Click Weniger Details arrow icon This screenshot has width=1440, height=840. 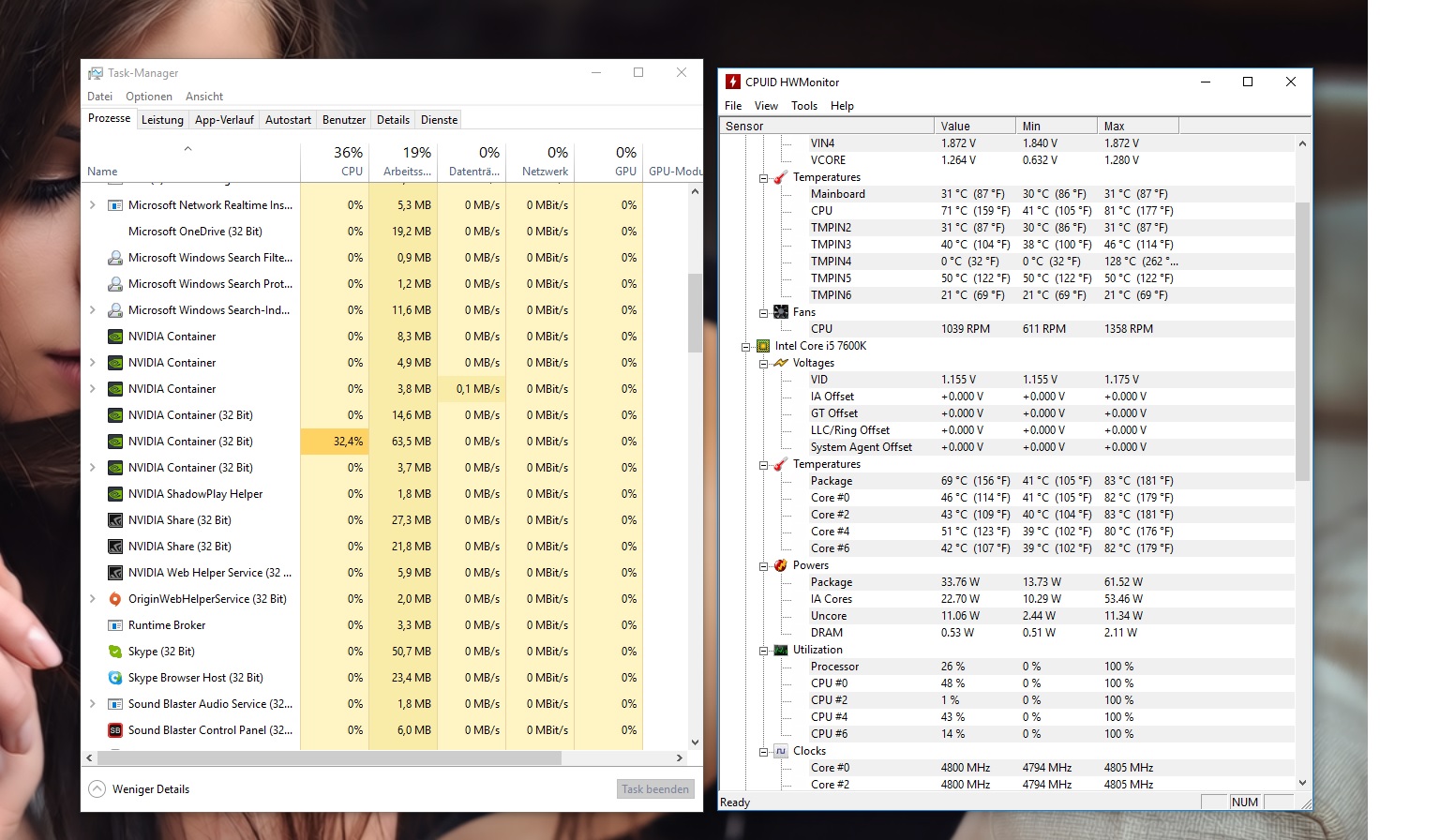click(97, 789)
